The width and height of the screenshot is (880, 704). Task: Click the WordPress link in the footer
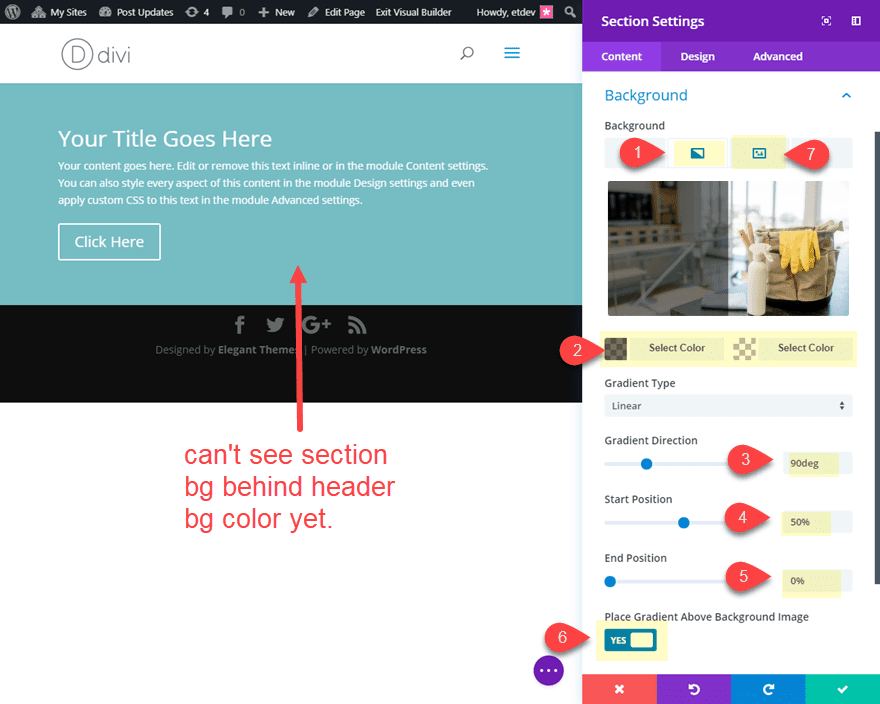398,349
